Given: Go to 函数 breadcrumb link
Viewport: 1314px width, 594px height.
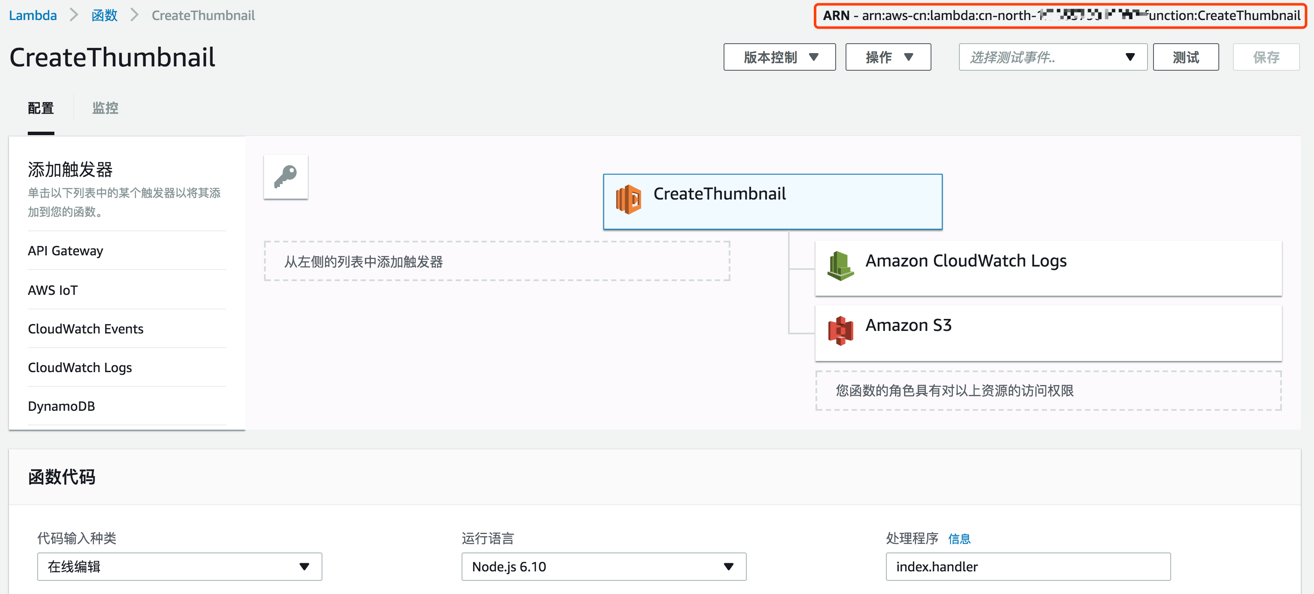Looking at the screenshot, I should (104, 15).
